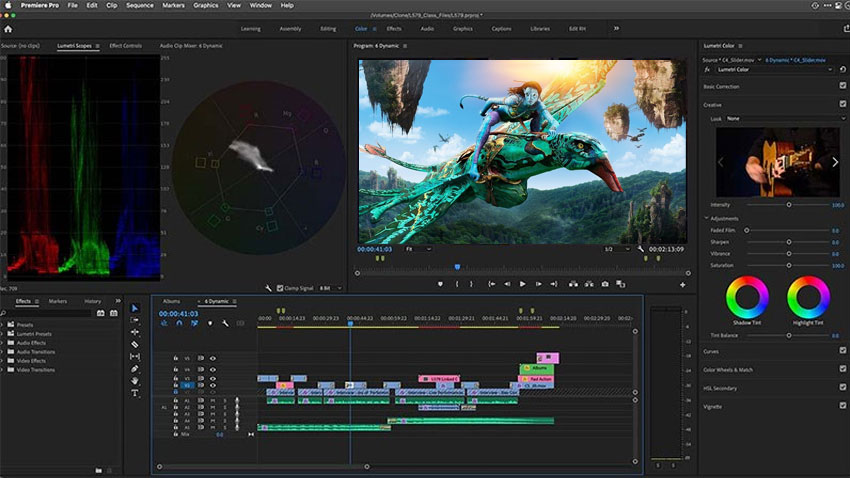This screenshot has height=478, width=850.
Task: Open the HSL Secondary section
Action: [720, 388]
